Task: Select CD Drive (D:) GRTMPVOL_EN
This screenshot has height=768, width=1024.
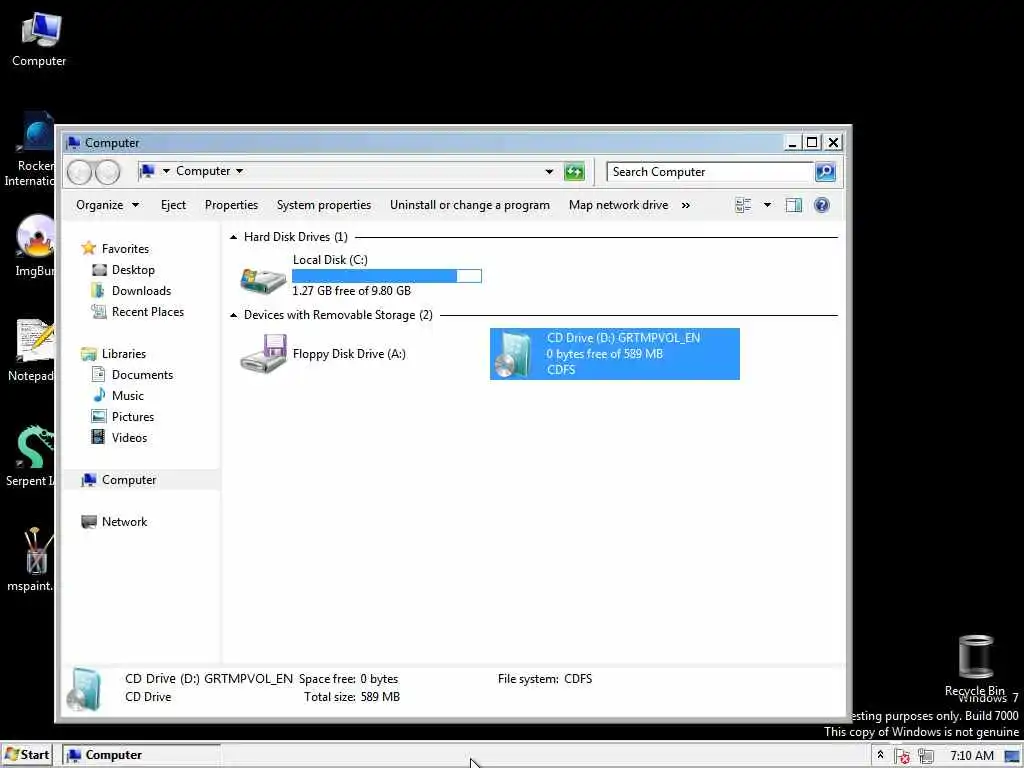Action: (615, 354)
